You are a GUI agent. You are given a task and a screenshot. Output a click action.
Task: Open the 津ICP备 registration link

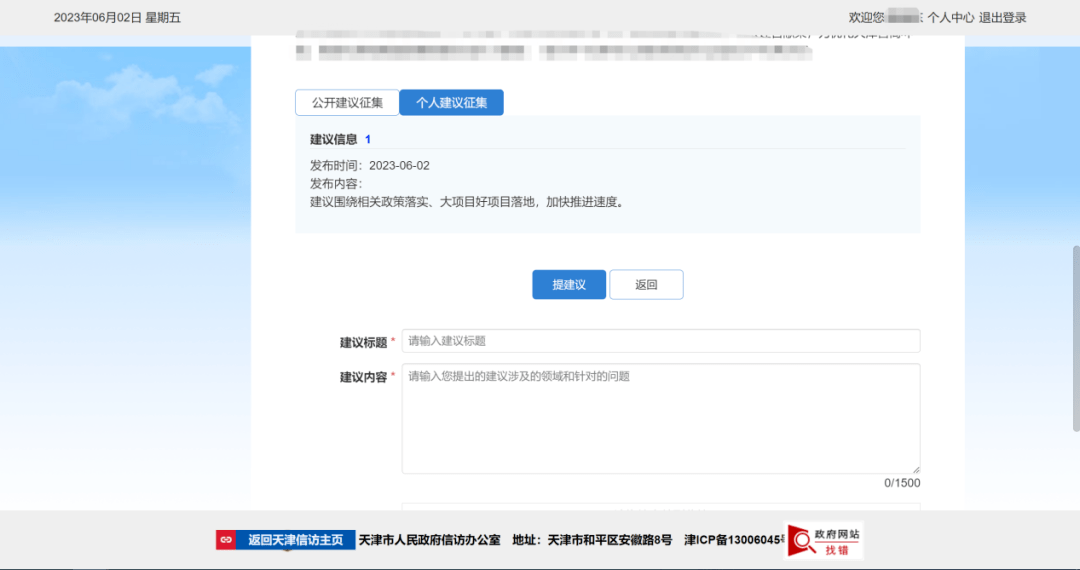731,540
